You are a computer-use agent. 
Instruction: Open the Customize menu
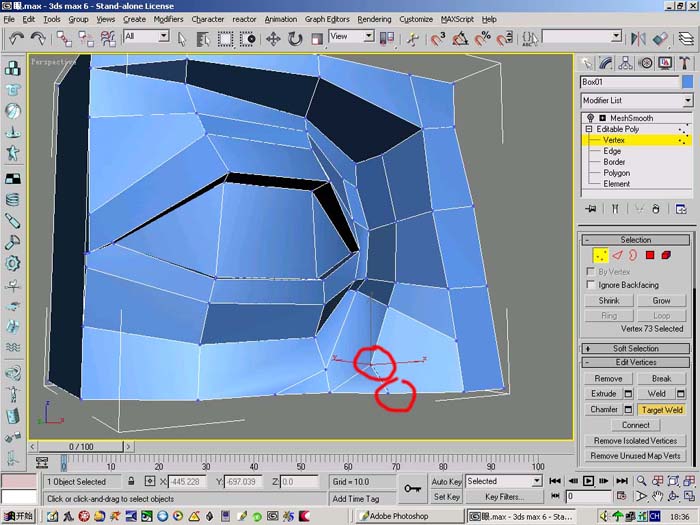click(x=416, y=19)
